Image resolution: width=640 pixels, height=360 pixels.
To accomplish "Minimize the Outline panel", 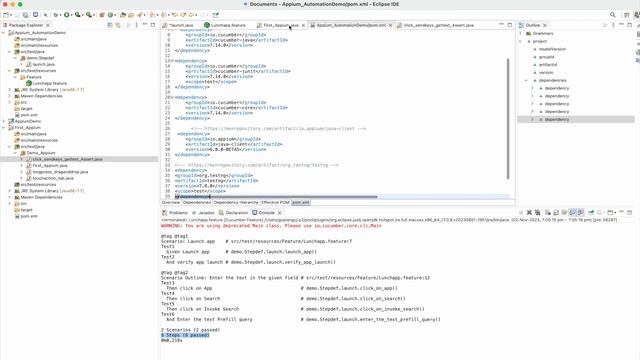I will tap(621, 25).
